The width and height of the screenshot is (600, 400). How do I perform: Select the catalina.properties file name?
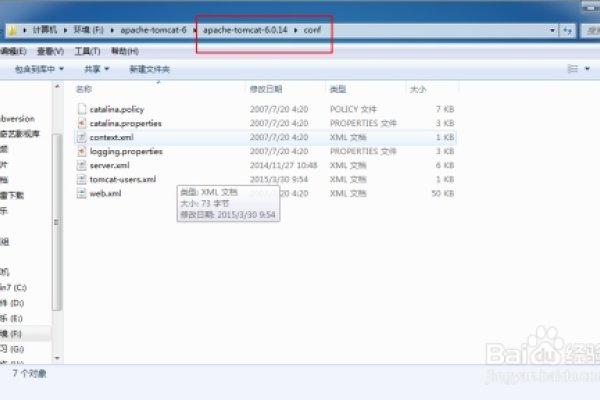click(x=126, y=123)
